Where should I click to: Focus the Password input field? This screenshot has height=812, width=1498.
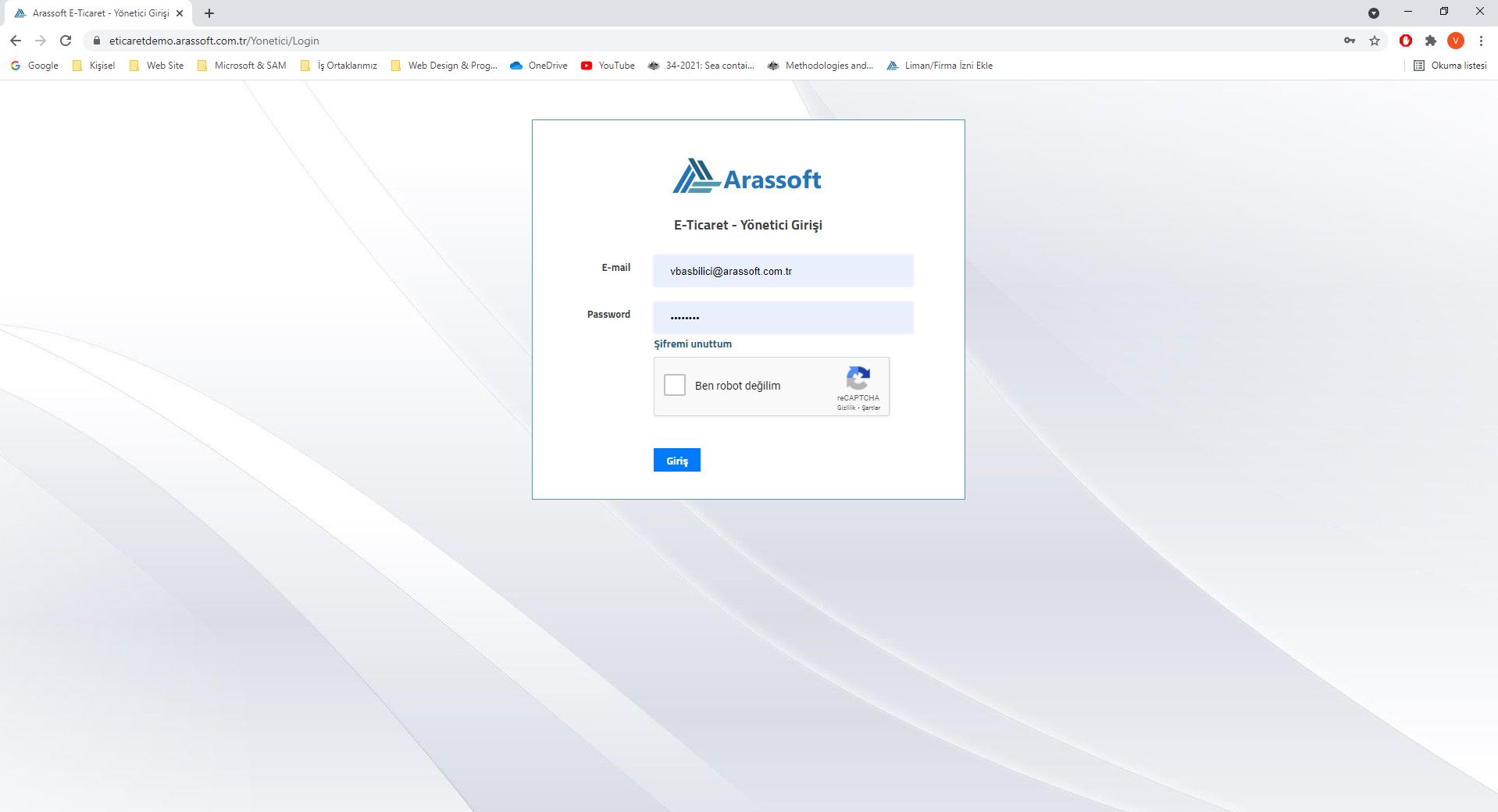click(x=783, y=318)
